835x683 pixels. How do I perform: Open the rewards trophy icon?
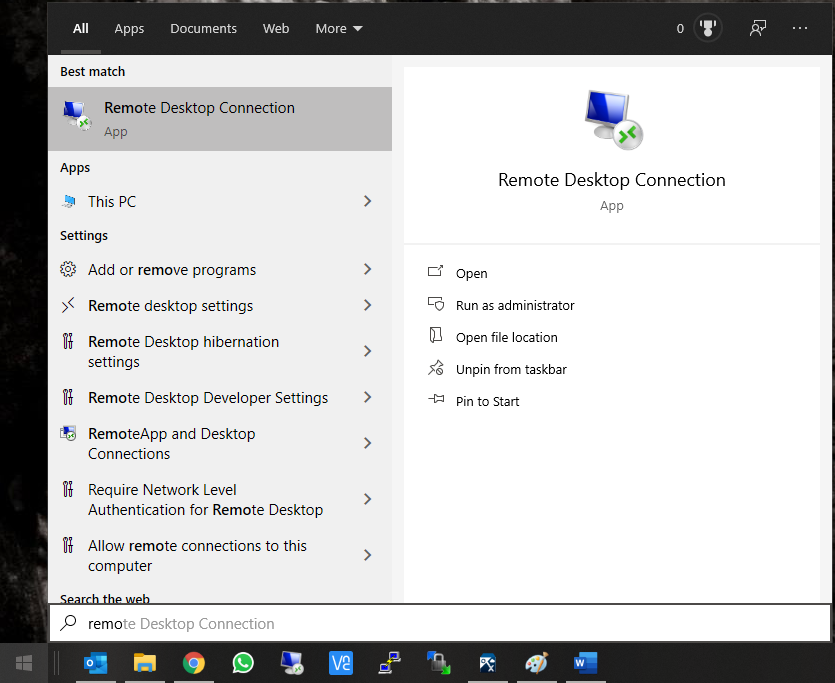click(x=708, y=28)
